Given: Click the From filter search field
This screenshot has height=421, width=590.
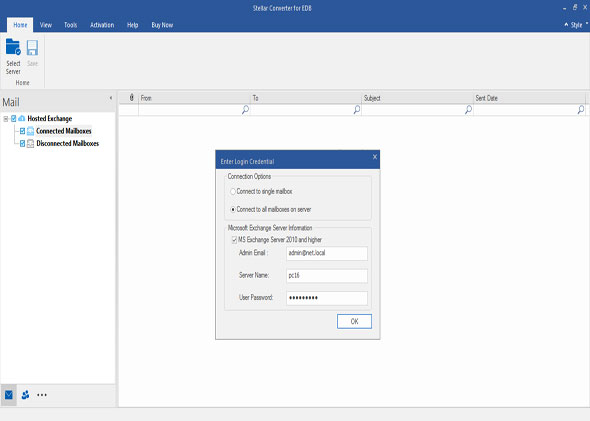Looking at the screenshot, I should click(x=194, y=109).
